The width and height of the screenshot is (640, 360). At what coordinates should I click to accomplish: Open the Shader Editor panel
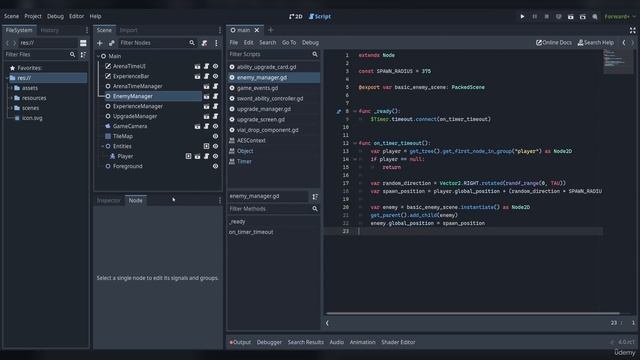click(398, 342)
